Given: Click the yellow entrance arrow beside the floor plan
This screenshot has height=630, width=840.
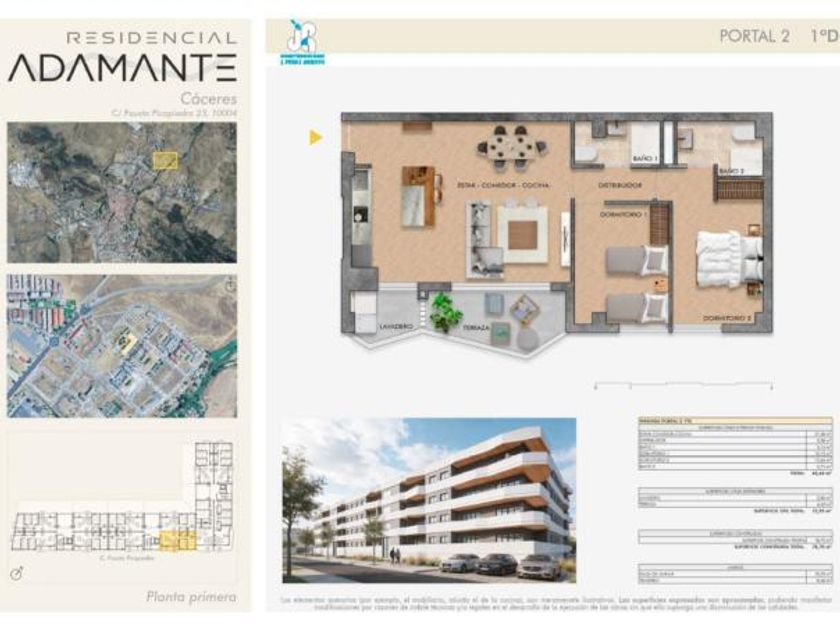Looking at the screenshot, I should [316, 138].
